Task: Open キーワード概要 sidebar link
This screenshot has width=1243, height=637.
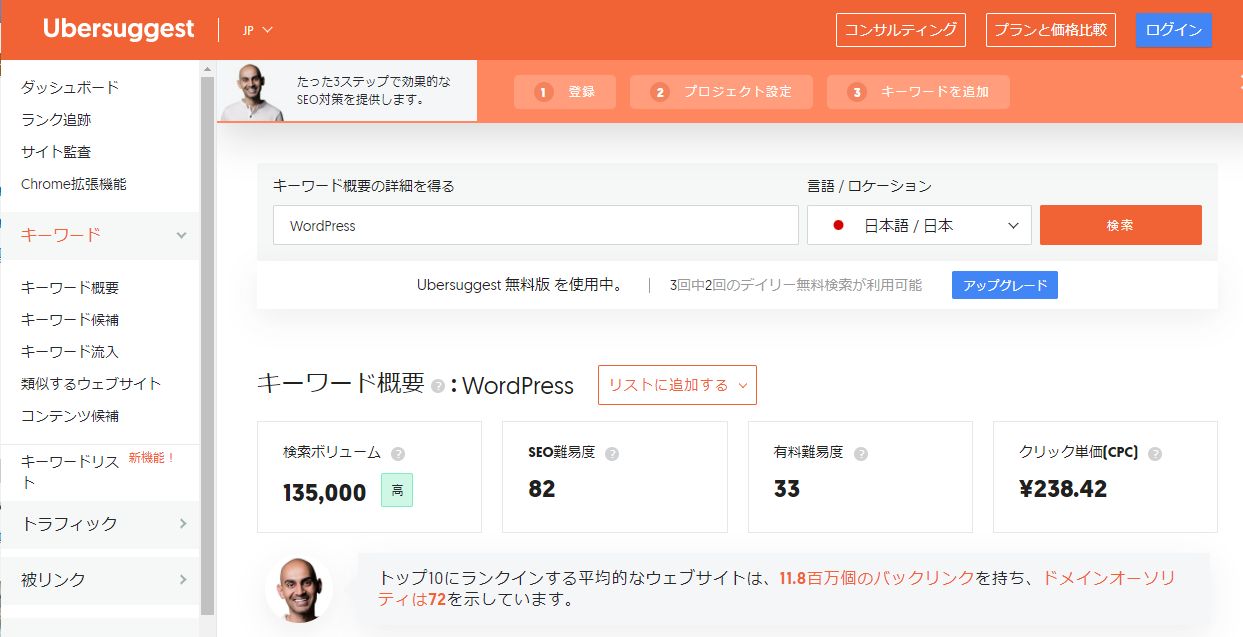Action: point(70,288)
